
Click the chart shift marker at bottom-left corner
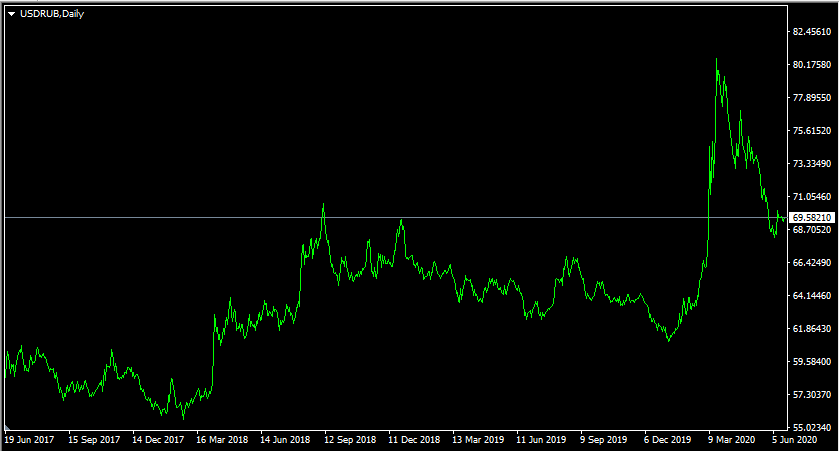[x=7, y=428]
